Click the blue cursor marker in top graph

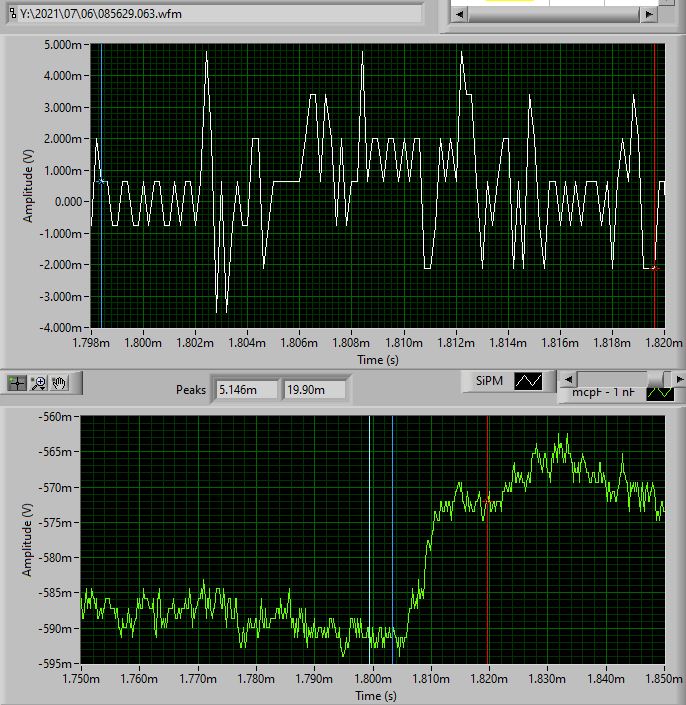coord(101,182)
